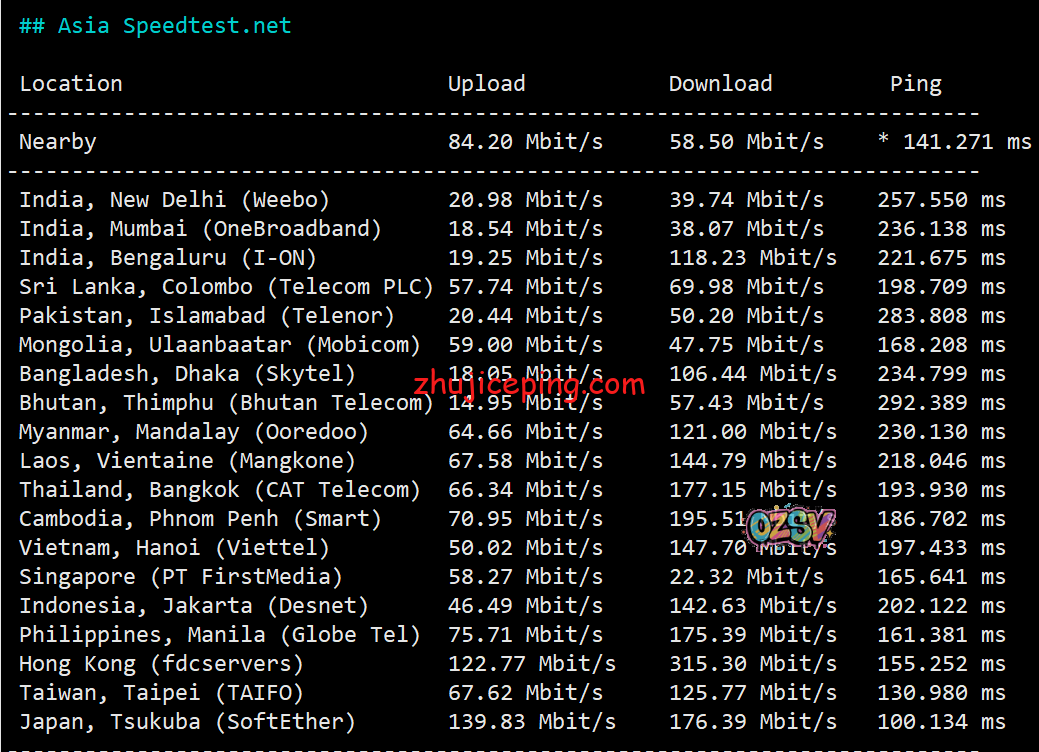Click the Nearby row label
The width and height of the screenshot is (1039, 752).
click(x=58, y=142)
